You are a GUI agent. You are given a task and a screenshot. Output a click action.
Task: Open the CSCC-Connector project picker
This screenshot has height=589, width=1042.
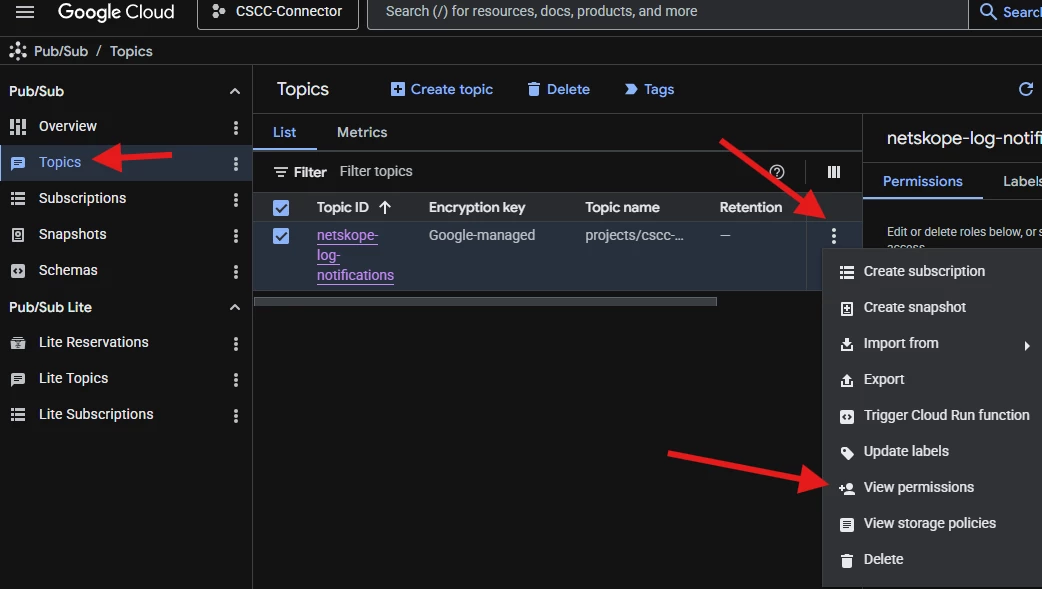(278, 12)
